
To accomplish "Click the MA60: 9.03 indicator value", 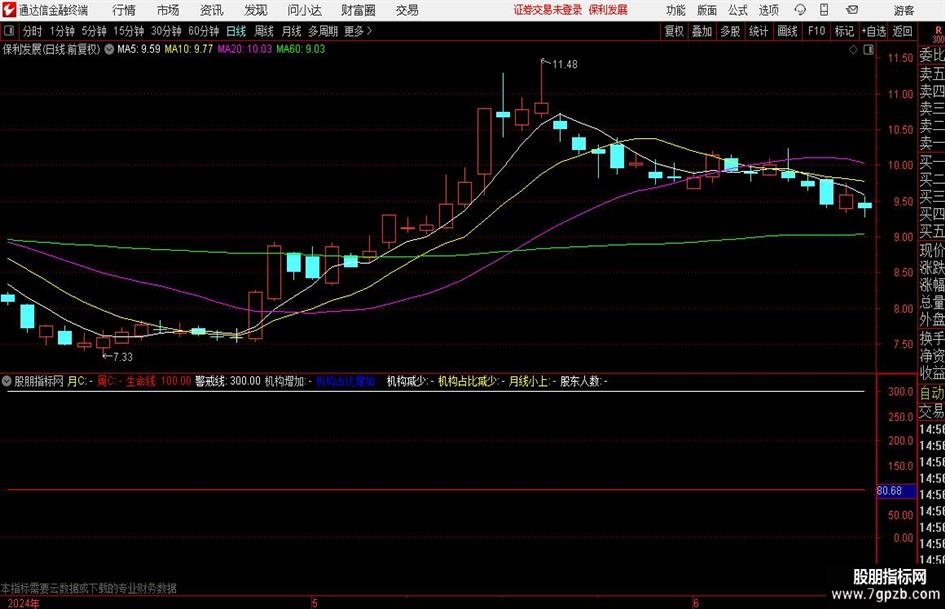I will [x=301, y=49].
